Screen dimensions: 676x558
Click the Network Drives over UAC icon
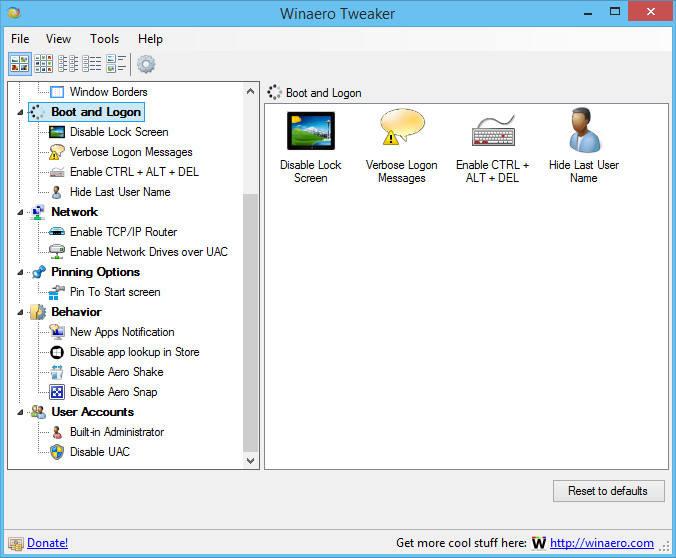click(56, 252)
